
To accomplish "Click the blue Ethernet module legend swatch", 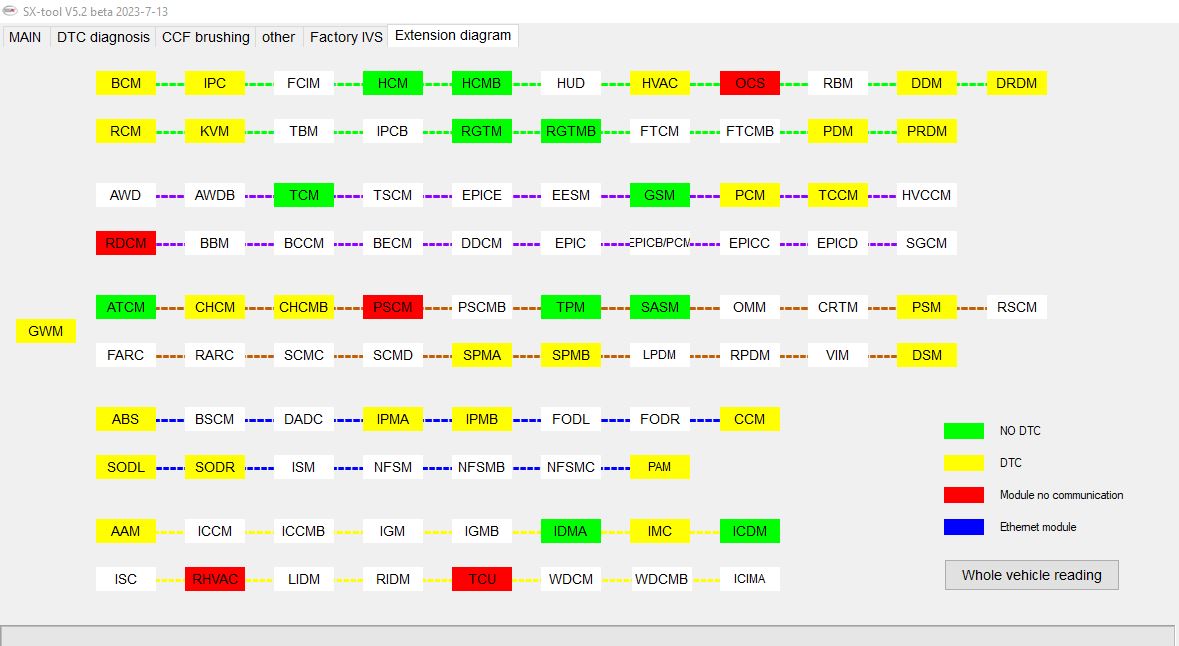I will point(963,527).
